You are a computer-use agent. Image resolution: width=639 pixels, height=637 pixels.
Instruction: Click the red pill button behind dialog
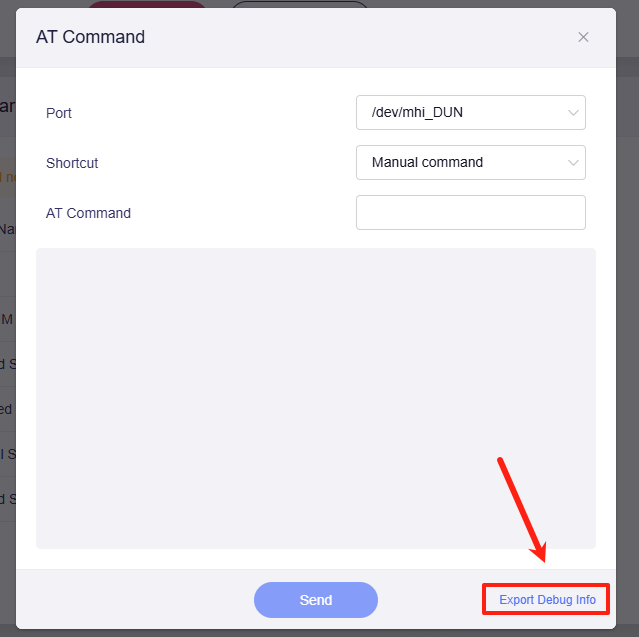(x=146, y=5)
